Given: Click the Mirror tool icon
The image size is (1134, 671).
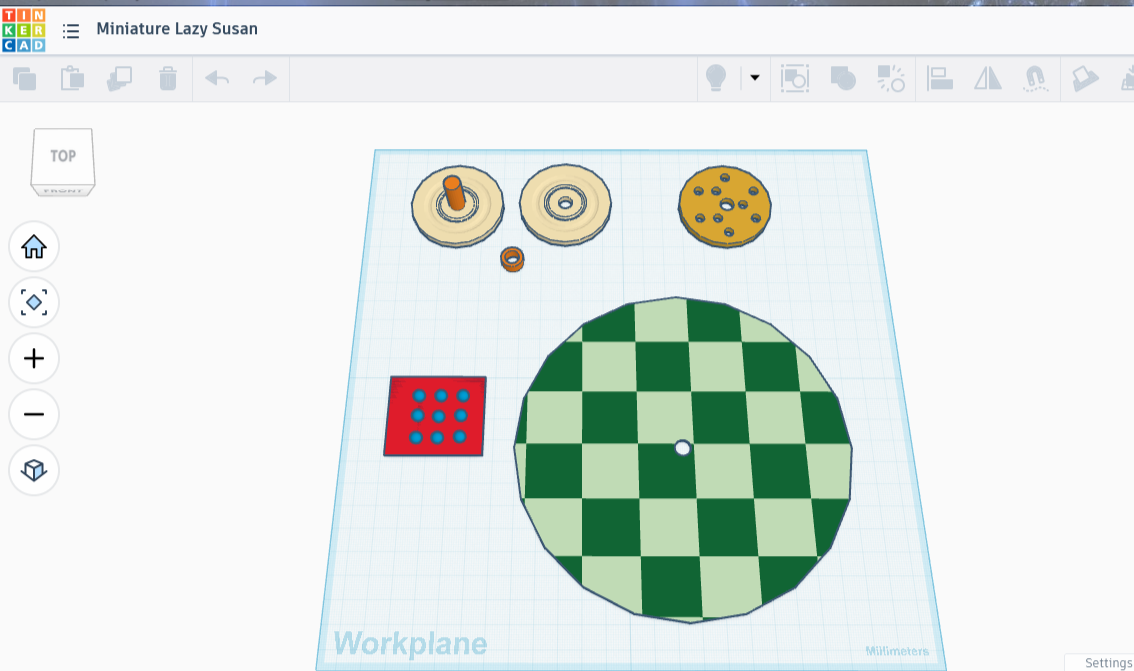Looking at the screenshot, I should click(988, 78).
